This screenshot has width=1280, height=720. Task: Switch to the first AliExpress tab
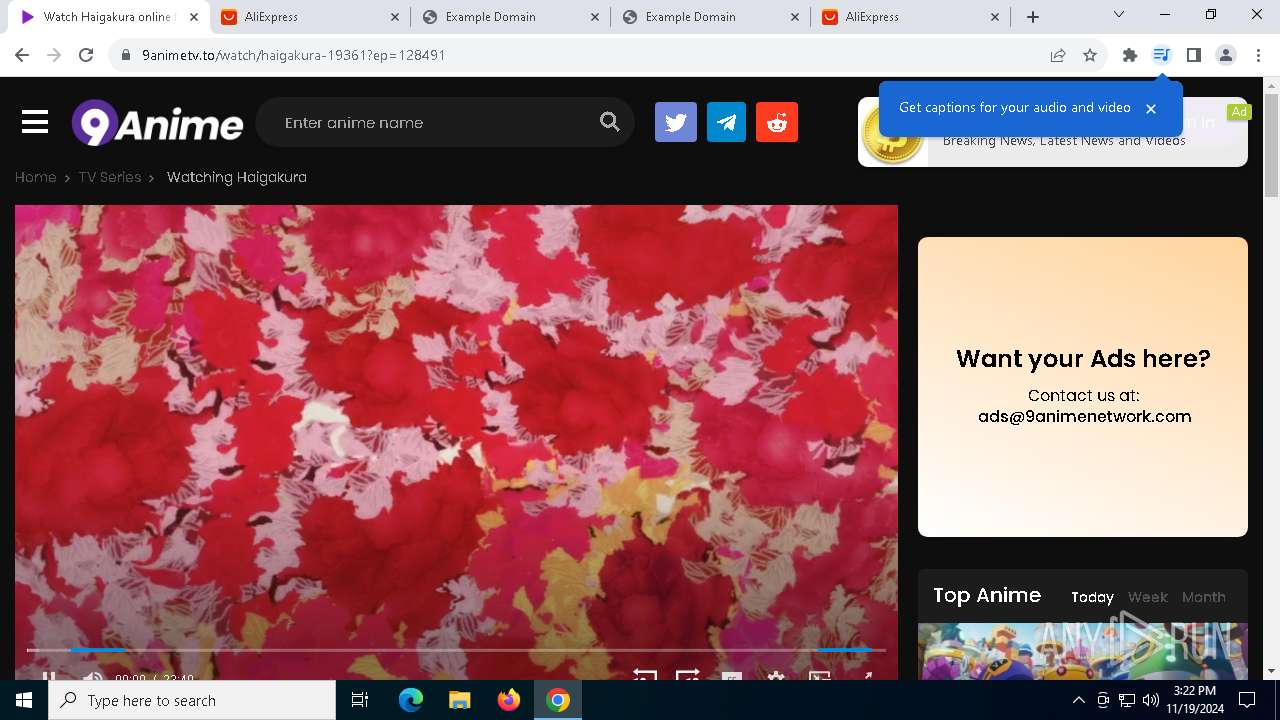[x=310, y=17]
